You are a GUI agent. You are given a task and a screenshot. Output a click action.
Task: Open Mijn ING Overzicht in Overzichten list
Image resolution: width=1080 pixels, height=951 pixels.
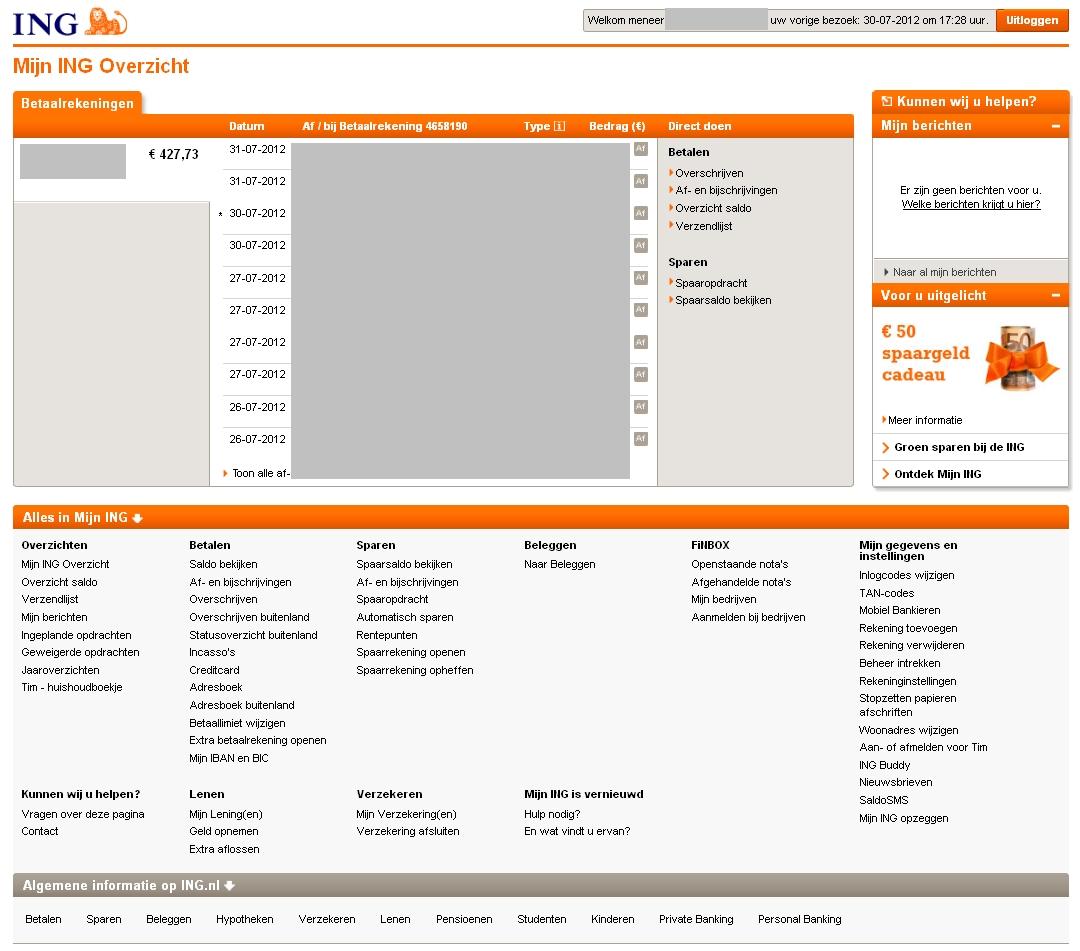[x=65, y=564]
